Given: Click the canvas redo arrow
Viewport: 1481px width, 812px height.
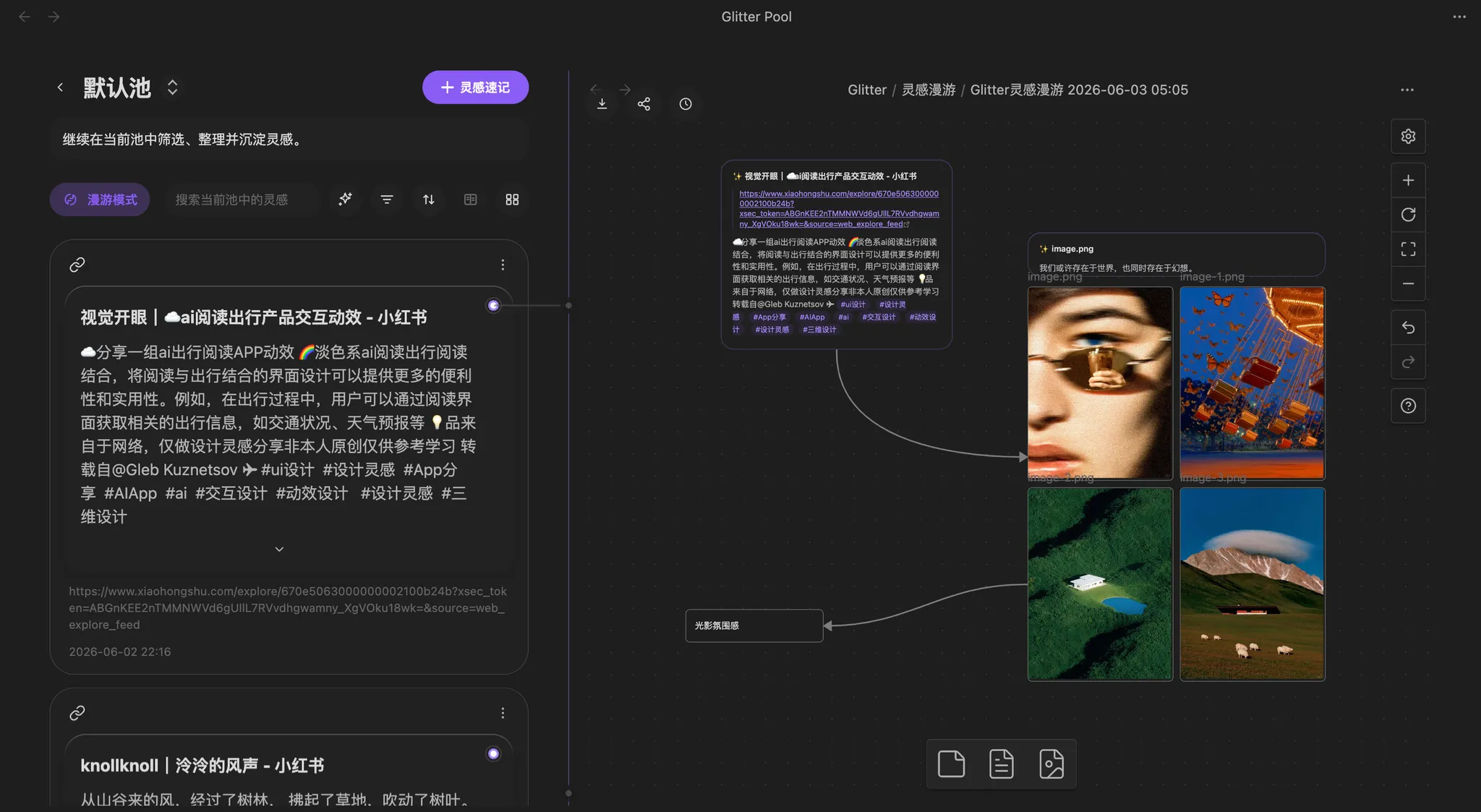Looking at the screenshot, I should click(x=1408, y=362).
